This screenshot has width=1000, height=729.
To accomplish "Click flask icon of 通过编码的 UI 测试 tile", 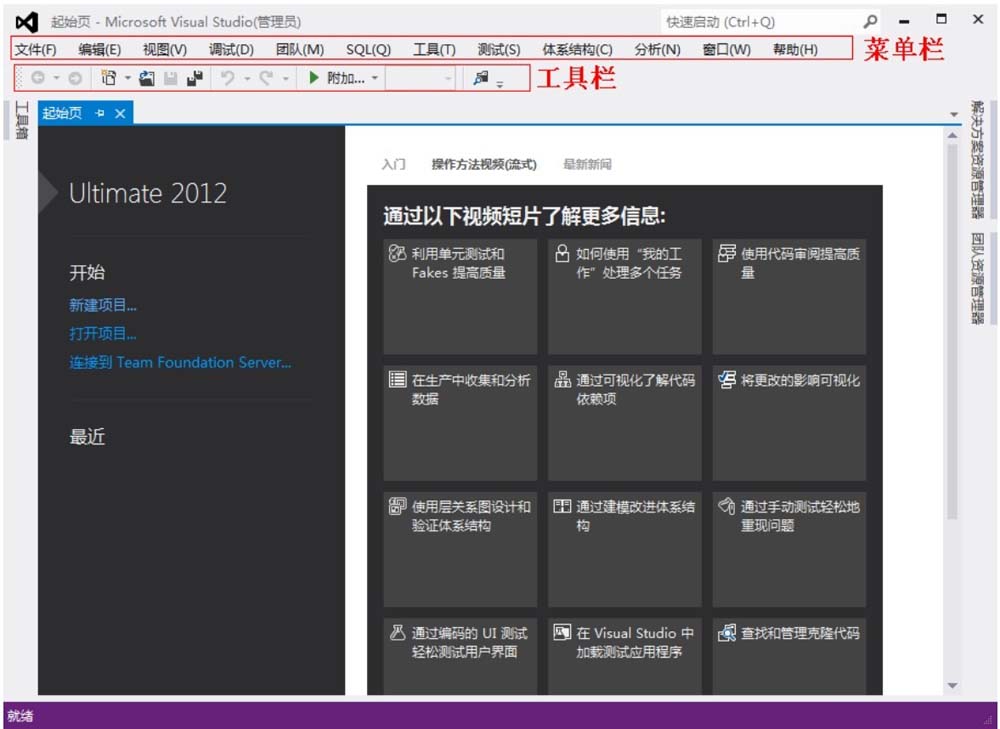I will [x=397, y=632].
